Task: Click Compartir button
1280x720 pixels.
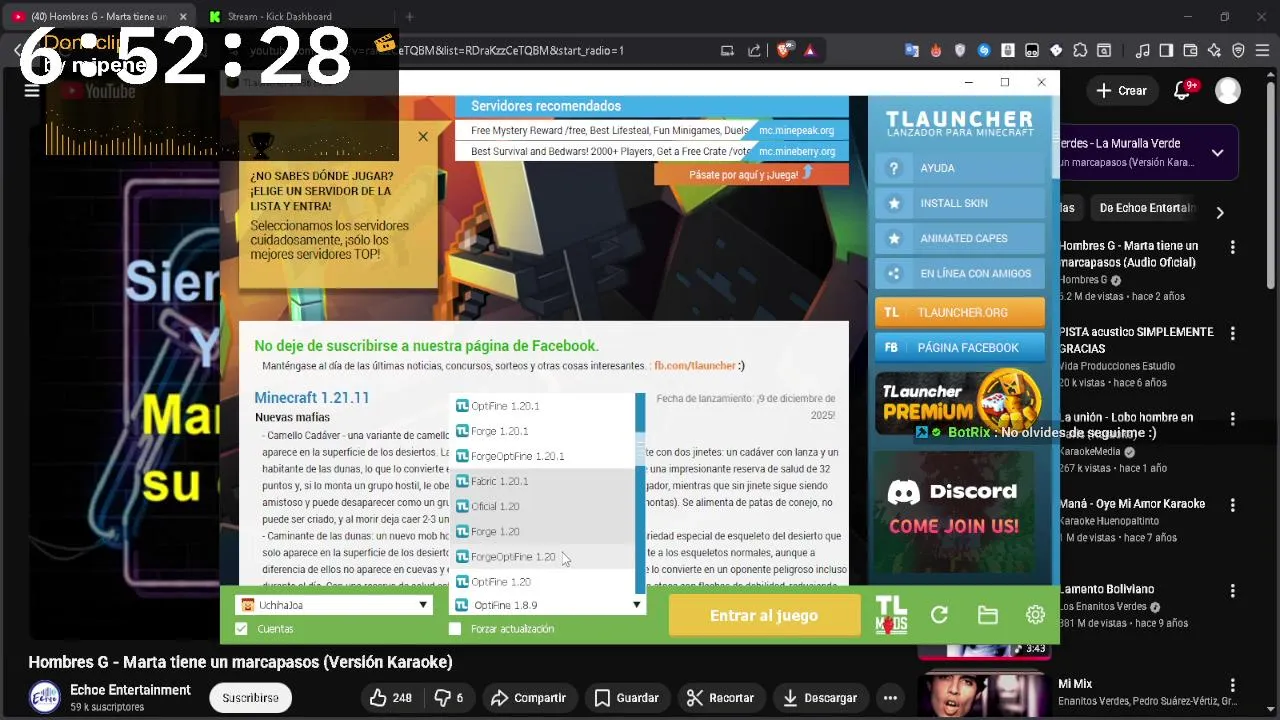Action: point(528,698)
